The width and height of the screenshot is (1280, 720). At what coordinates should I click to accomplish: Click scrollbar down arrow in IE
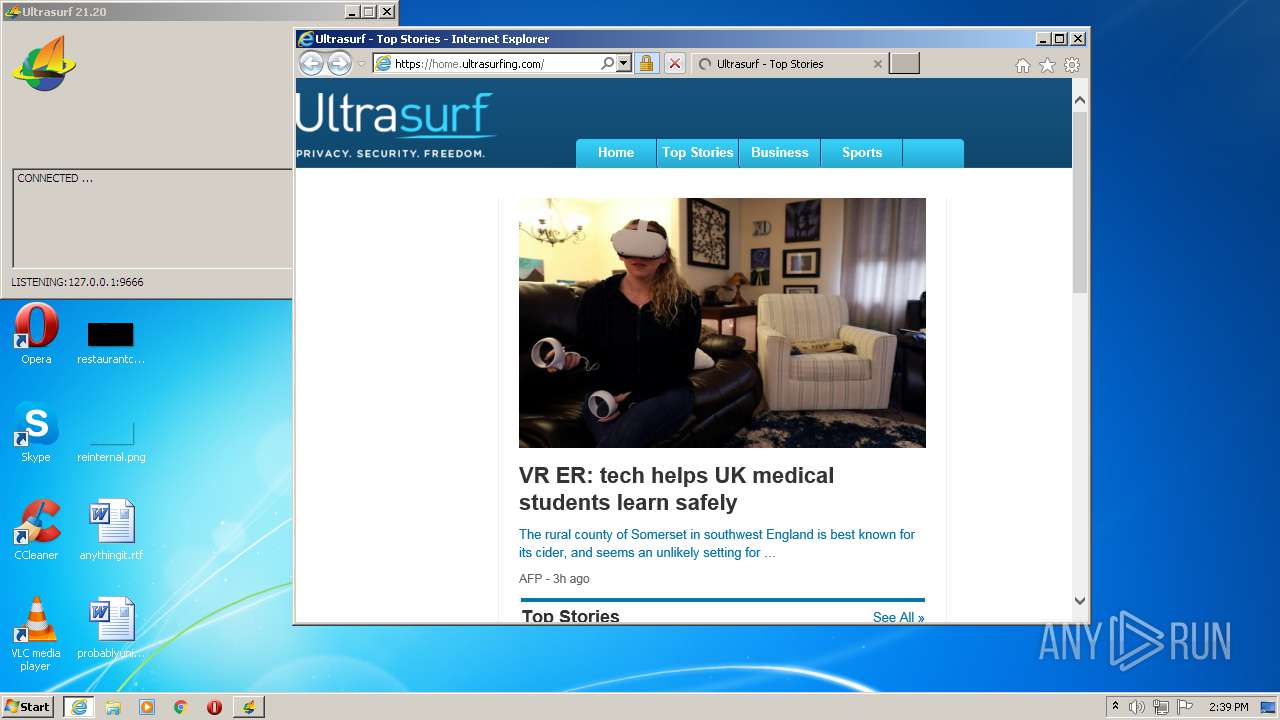(1080, 601)
